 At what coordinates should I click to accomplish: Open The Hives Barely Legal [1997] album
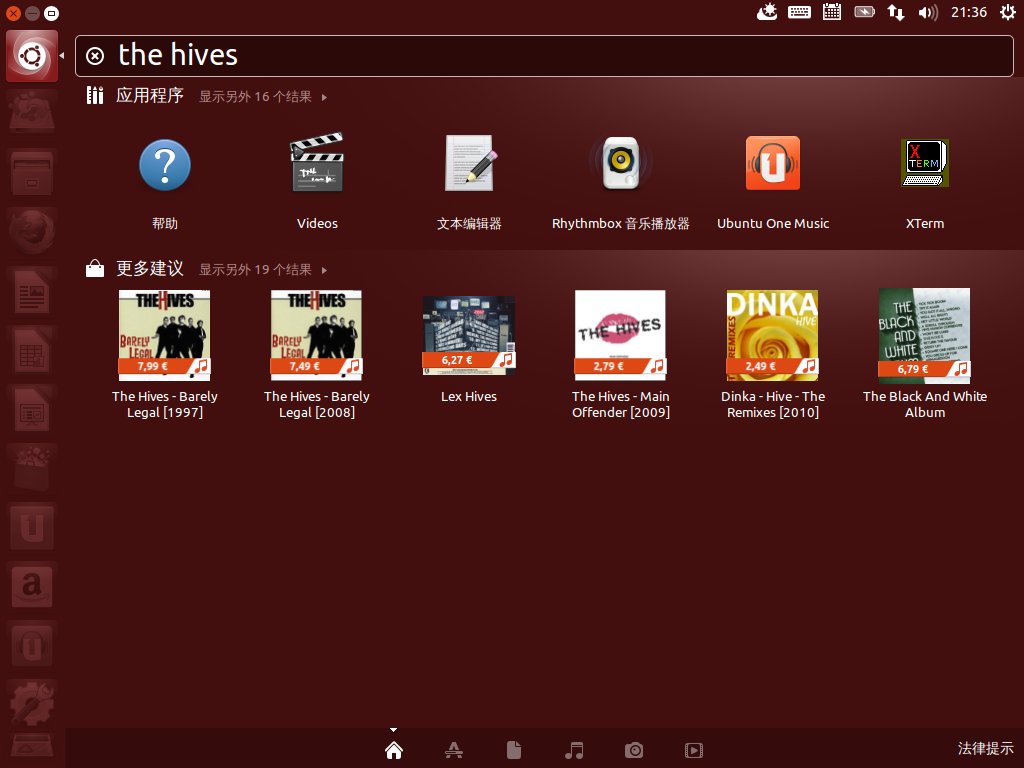(165, 335)
